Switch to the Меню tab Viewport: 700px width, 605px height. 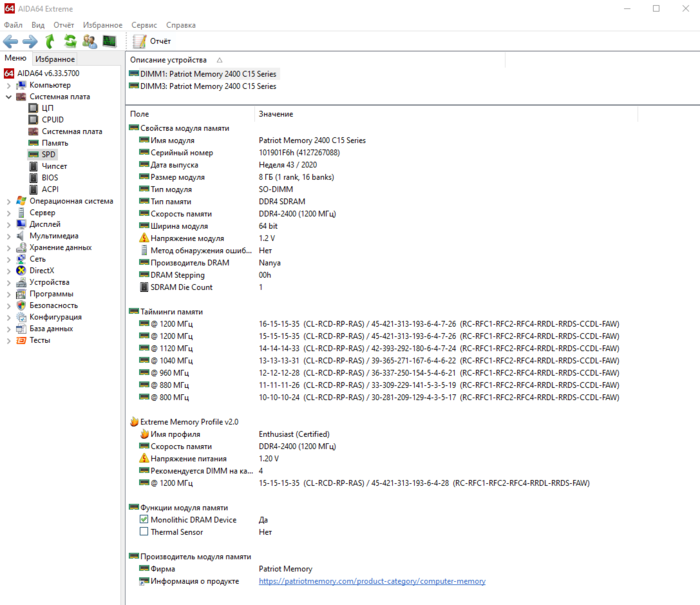(16, 58)
